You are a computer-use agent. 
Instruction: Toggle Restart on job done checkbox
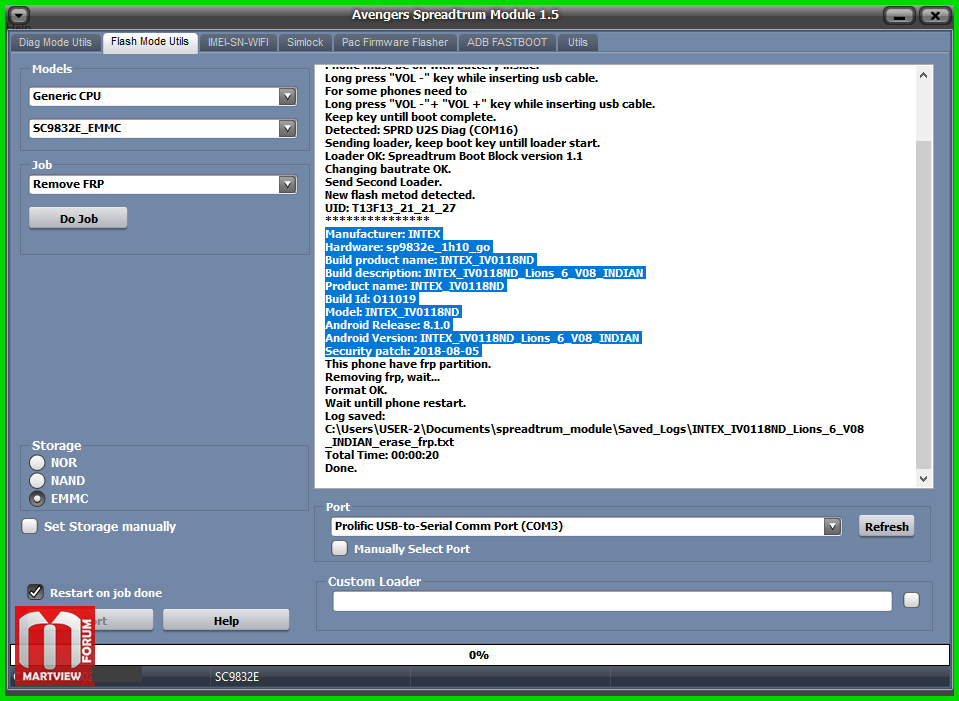(x=35, y=592)
